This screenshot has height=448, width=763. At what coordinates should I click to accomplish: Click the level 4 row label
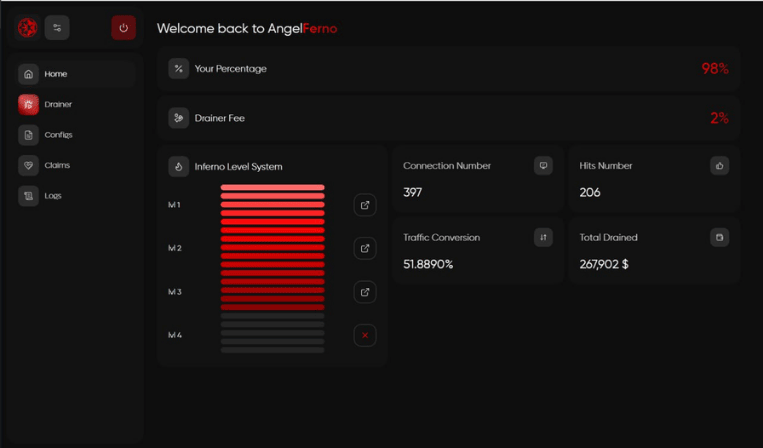coord(175,335)
